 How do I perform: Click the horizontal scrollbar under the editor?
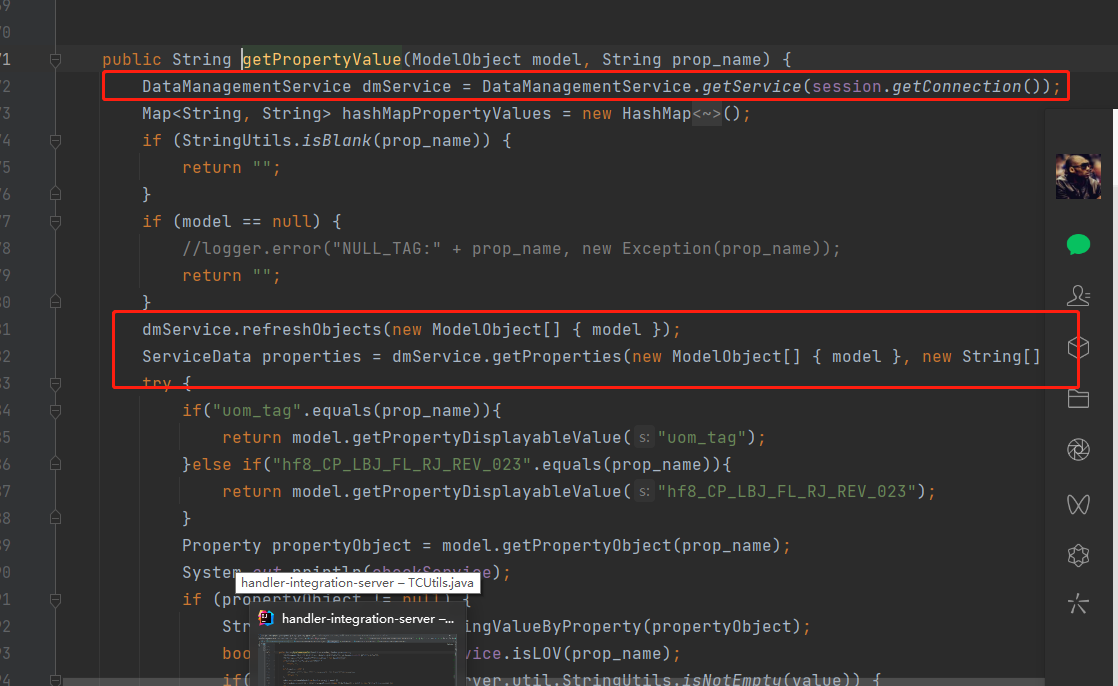(x=553, y=682)
